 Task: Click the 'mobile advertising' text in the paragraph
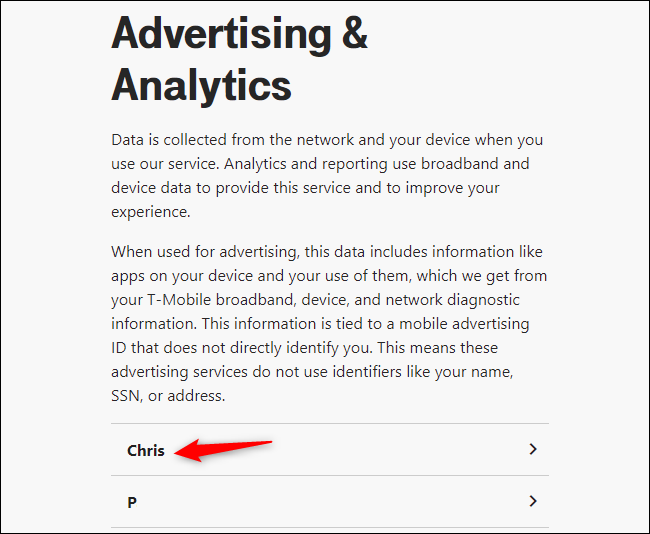pyautogui.click(x=445, y=323)
